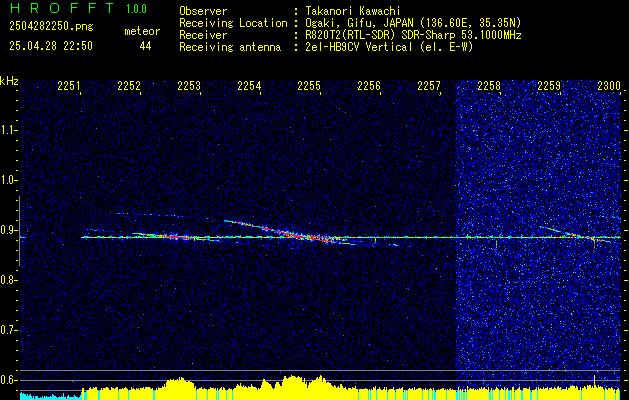Screen dimensions: 629x400
Task: Click the 1.1 kHz frequency label
Action: tap(8, 130)
